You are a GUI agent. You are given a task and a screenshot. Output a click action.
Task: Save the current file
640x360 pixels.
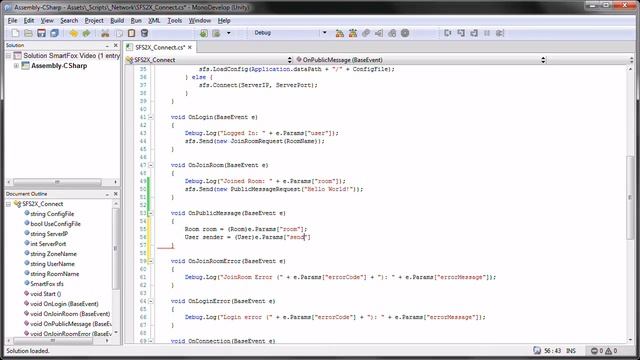(41, 33)
